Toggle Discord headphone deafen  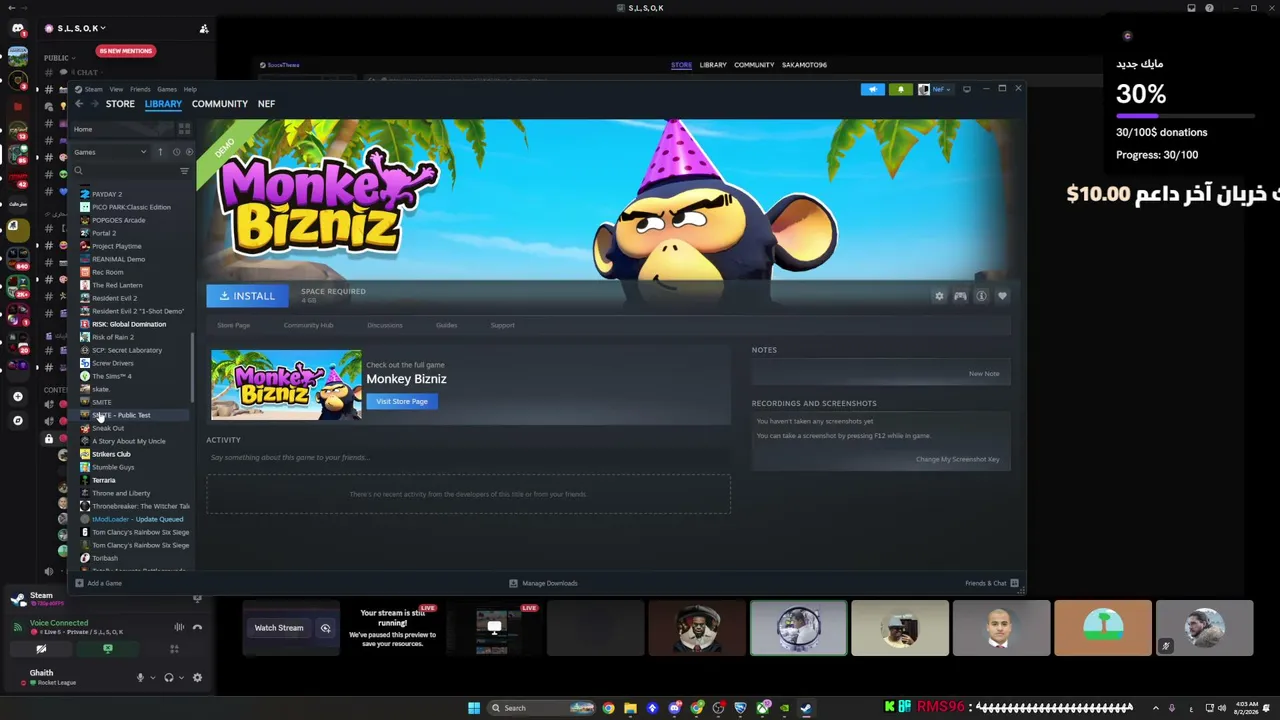[x=168, y=677]
